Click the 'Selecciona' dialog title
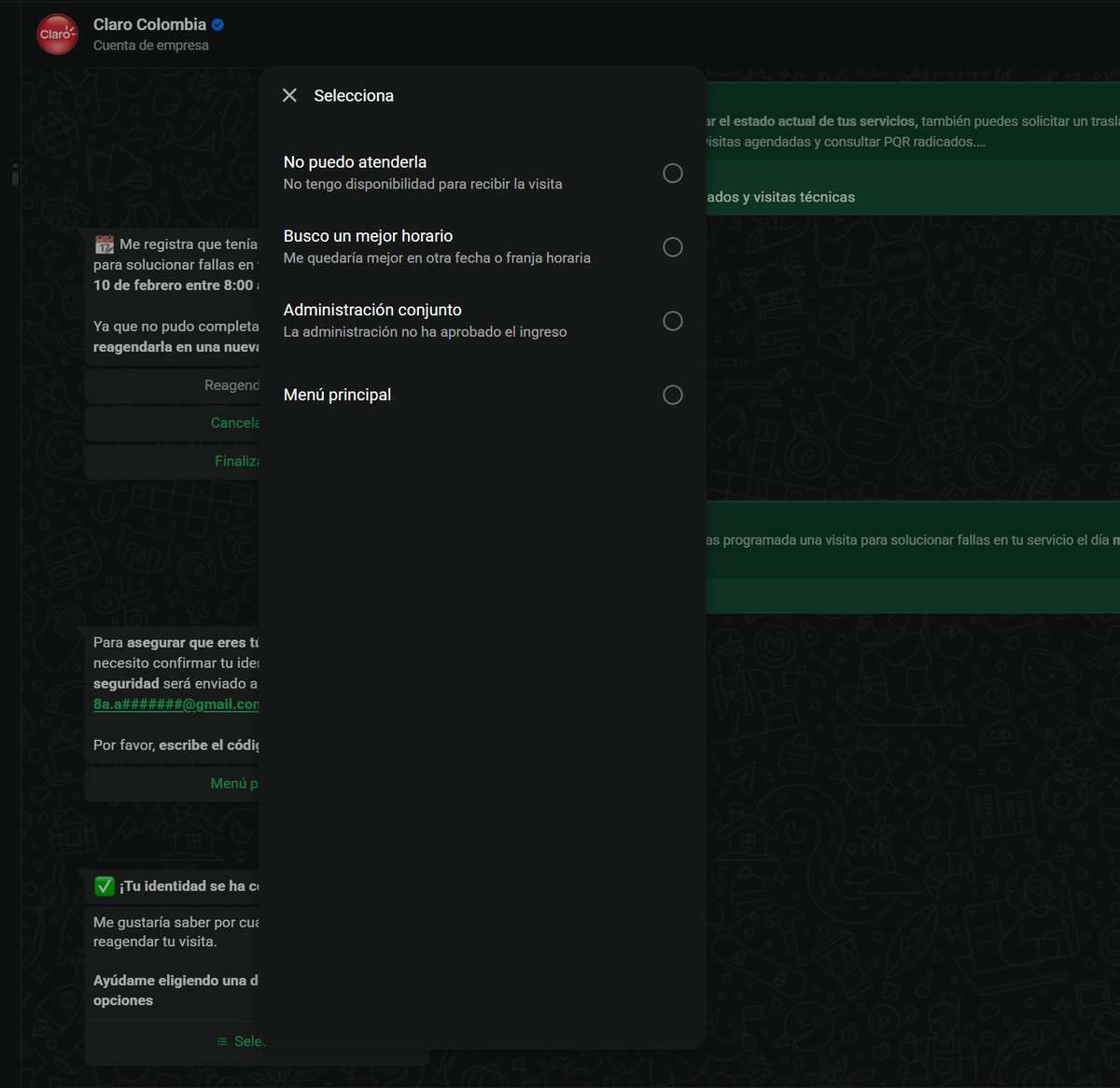Image resolution: width=1120 pixels, height=1088 pixels. click(354, 95)
